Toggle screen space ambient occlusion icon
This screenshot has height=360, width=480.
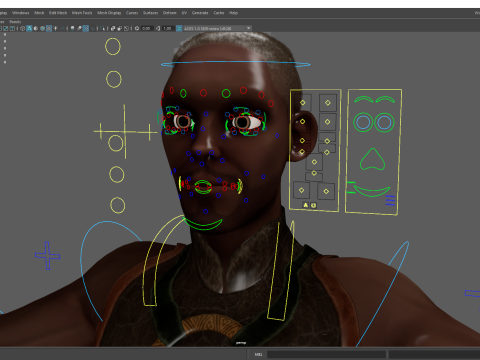pyautogui.click(x=72, y=28)
